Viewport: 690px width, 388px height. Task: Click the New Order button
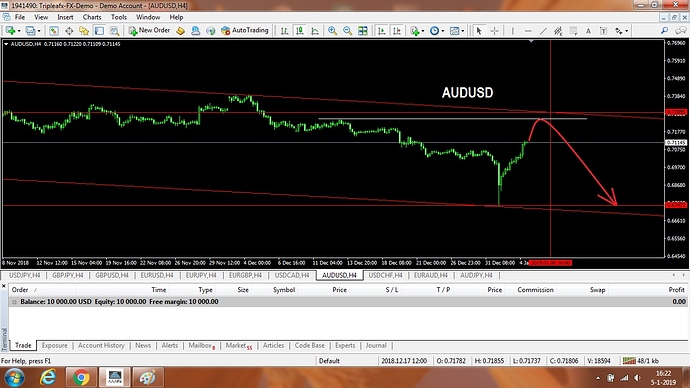click(x=150, y=30)
